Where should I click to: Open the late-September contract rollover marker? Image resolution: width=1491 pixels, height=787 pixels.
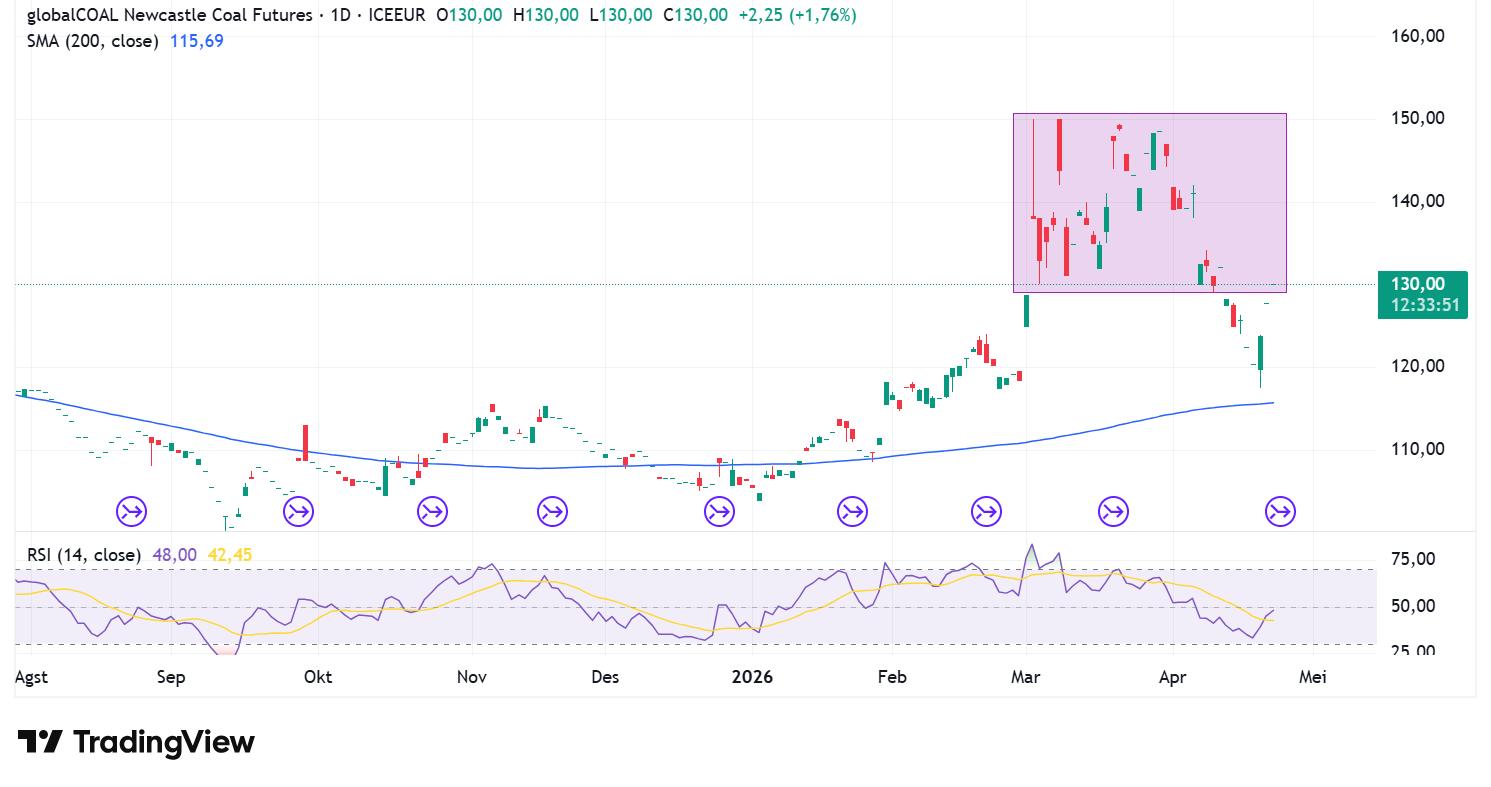pos(298,512)
